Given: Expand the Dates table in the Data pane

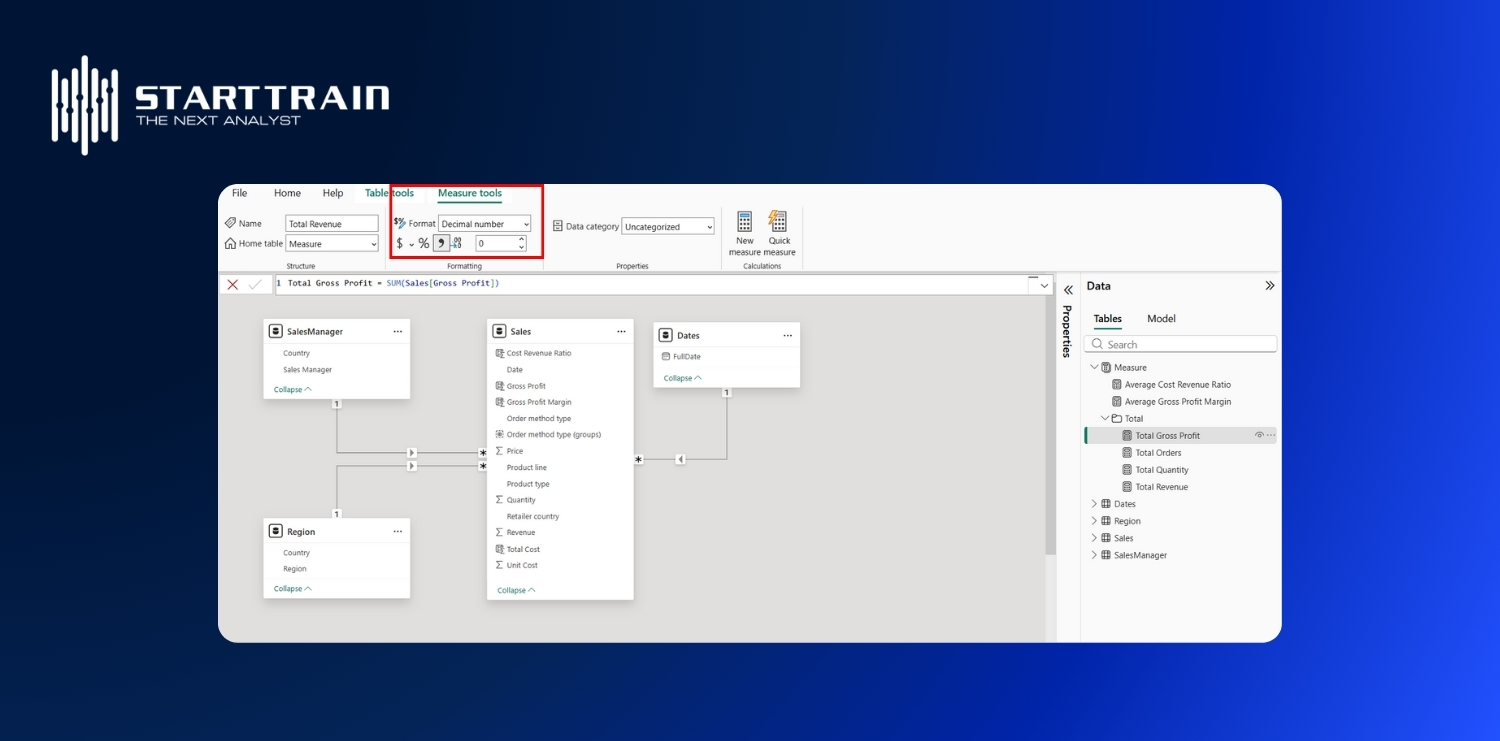Looking at the screenshot, I should [1093, 503].
